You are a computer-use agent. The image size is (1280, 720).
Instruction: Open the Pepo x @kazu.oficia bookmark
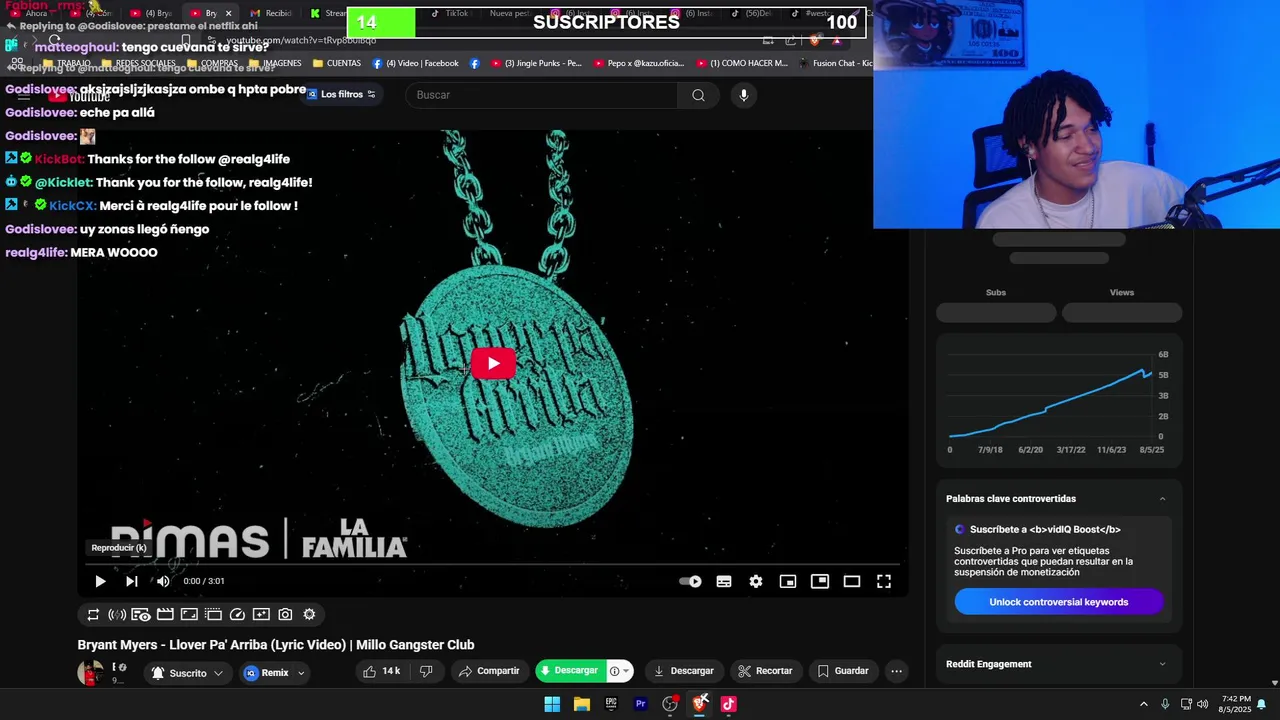[x=639, y=63]
